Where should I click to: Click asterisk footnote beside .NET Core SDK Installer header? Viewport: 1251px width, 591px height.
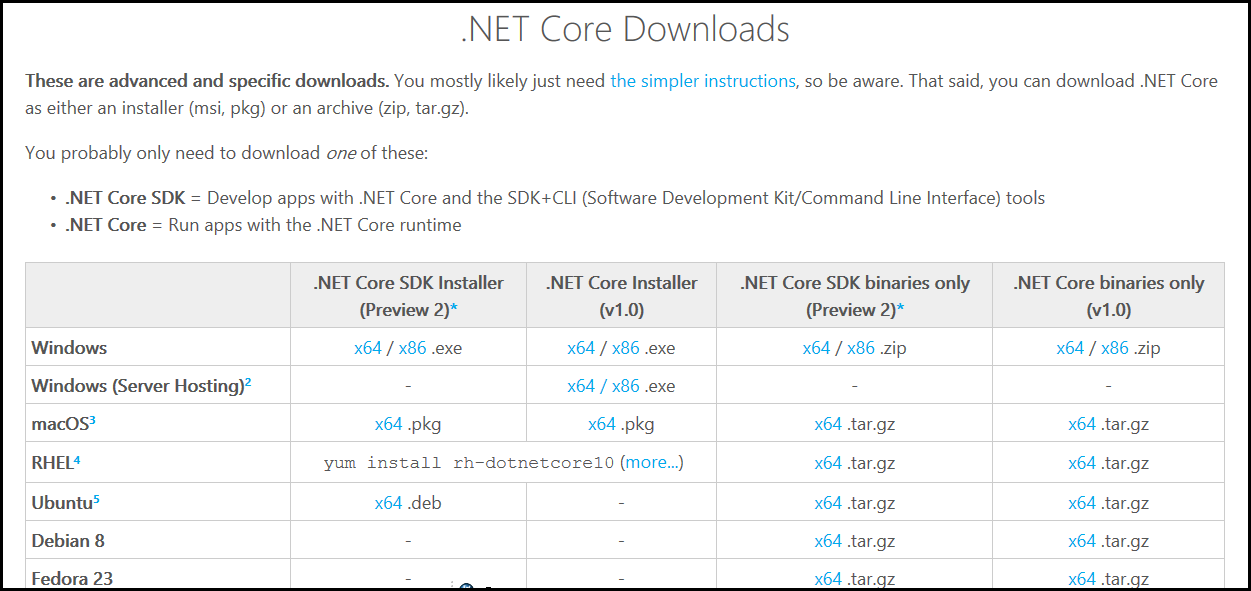pos(453,310)
